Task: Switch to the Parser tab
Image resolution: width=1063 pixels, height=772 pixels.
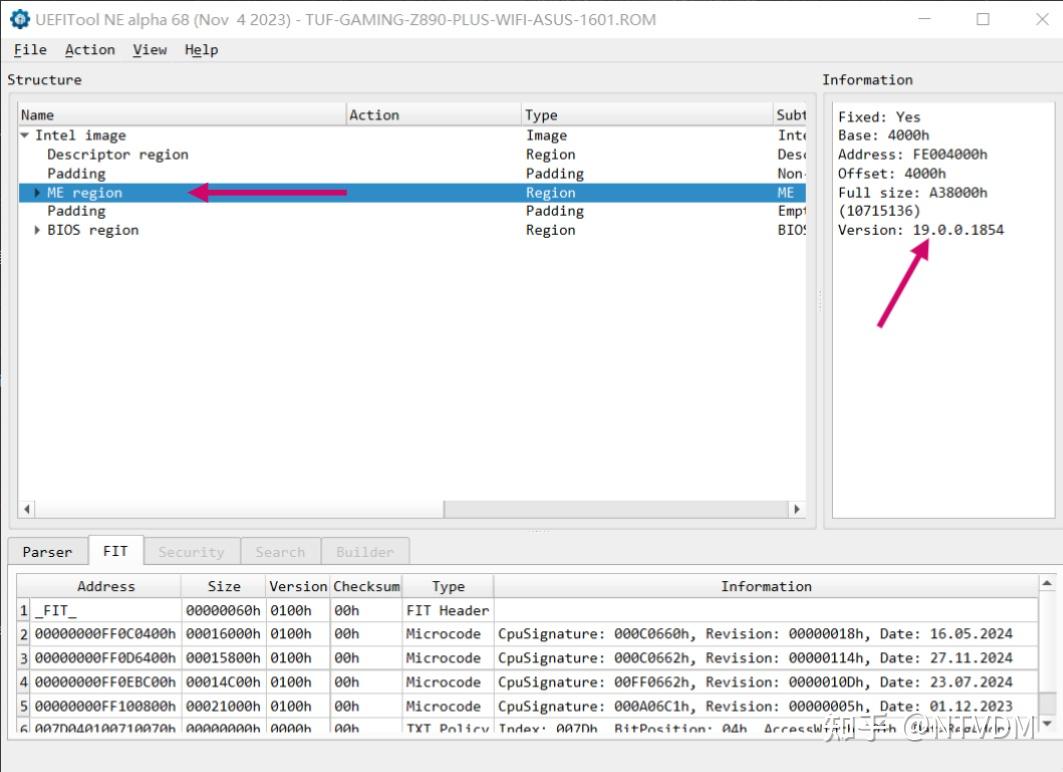Action: 47,552
